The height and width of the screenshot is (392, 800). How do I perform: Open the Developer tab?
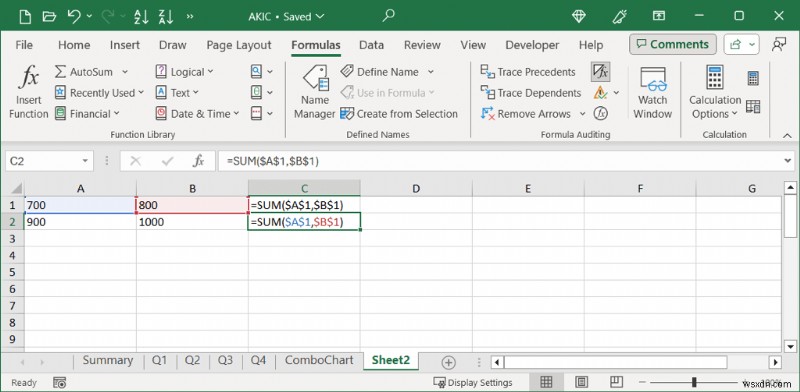533,45
